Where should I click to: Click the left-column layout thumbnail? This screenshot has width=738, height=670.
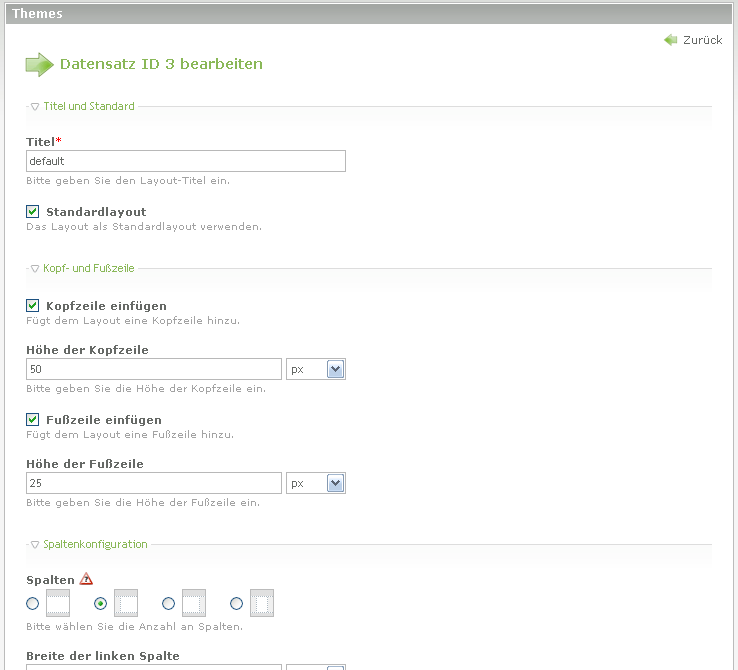(126, 603)
